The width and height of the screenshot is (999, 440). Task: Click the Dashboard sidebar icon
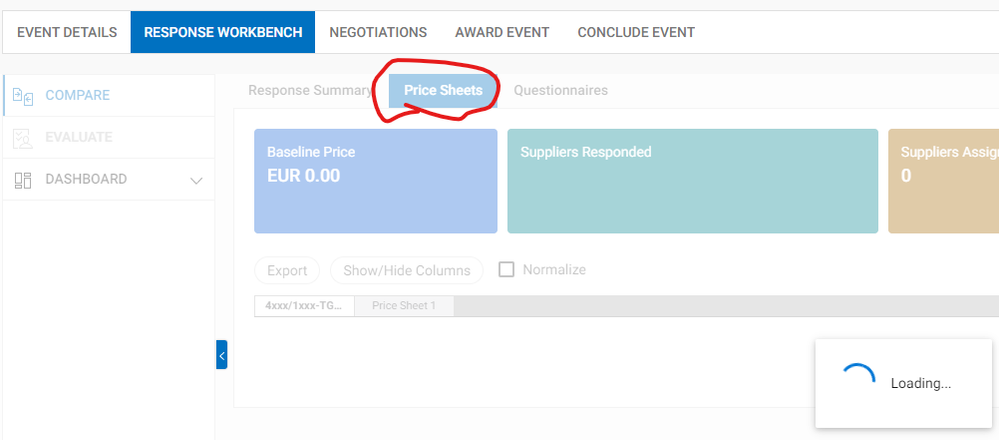click(24, 180)
